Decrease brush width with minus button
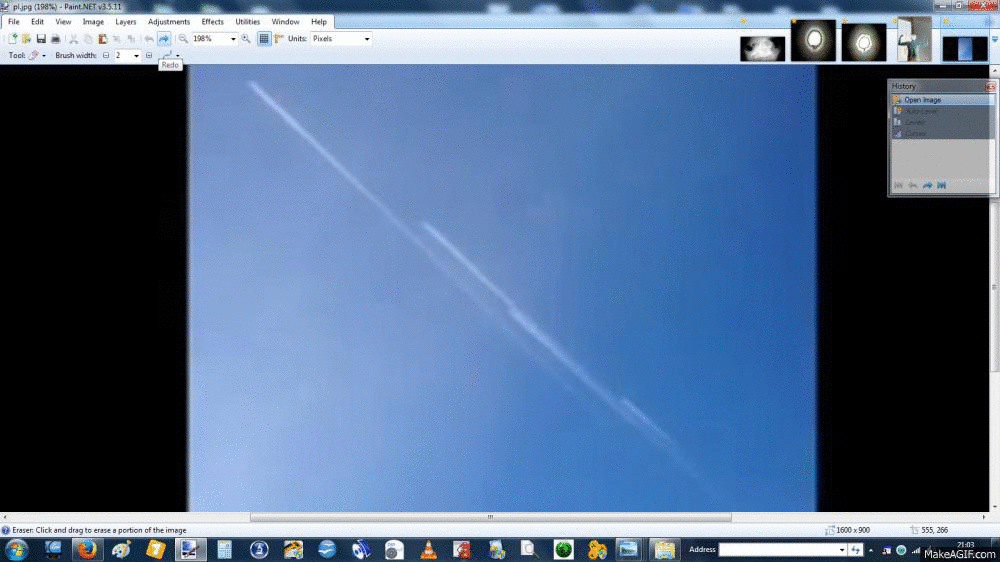 (x=106, y=56)
